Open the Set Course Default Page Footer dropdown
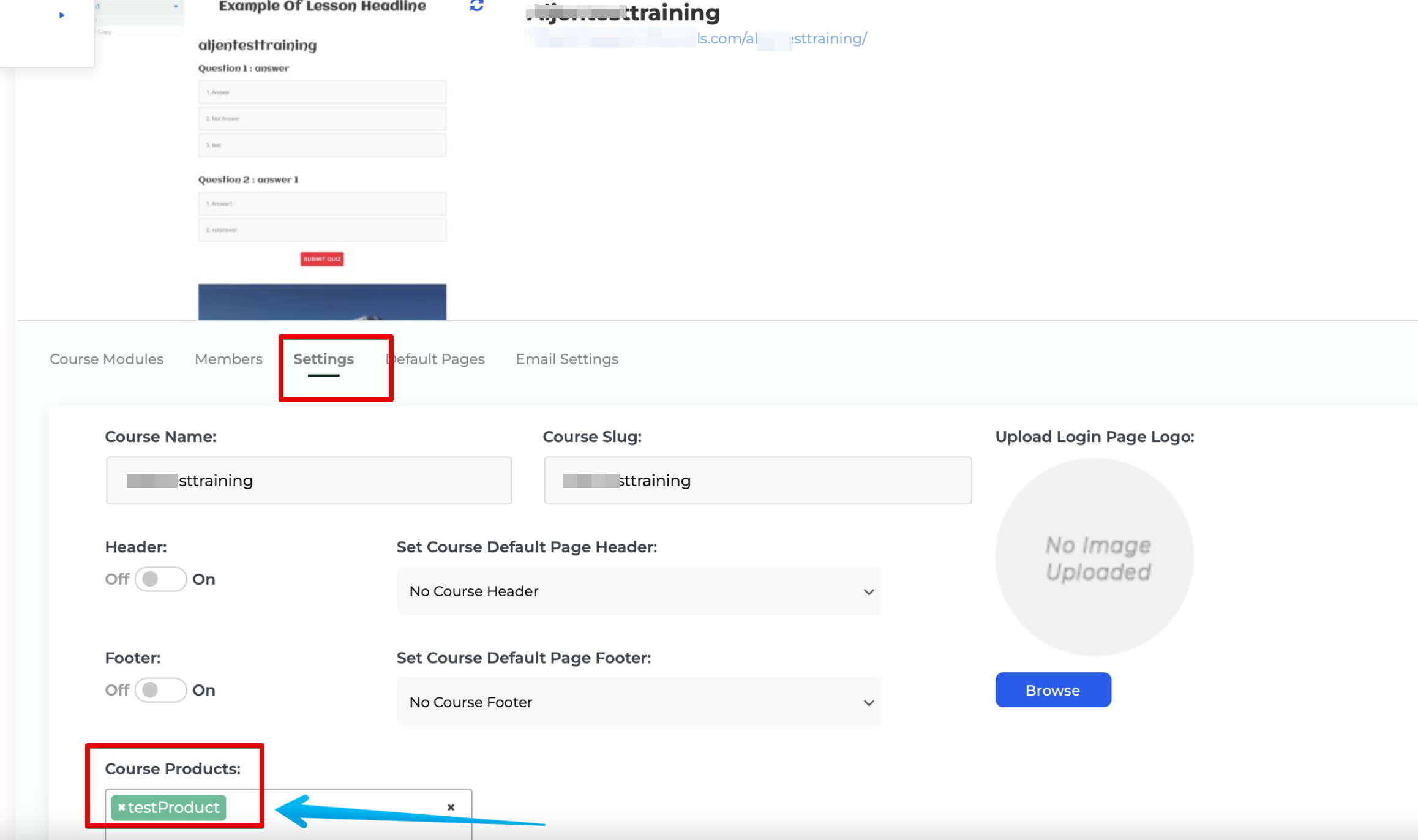The height and width of the screenshot is (840, 1418). (x=639, y=702)
